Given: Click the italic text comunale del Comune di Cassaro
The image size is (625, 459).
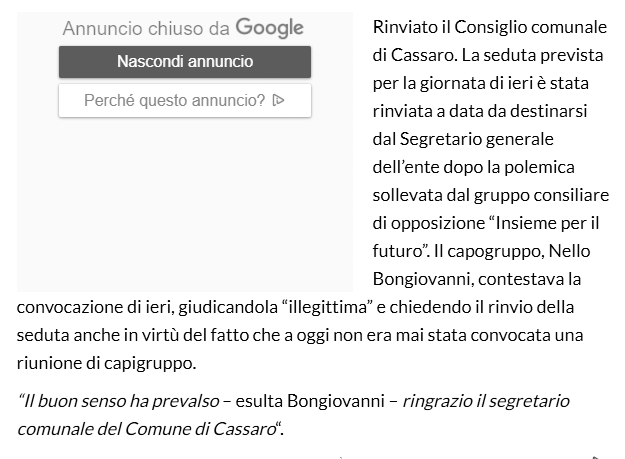Looking at the screenshot, I should pyautogui.click(x=147, y=429).
